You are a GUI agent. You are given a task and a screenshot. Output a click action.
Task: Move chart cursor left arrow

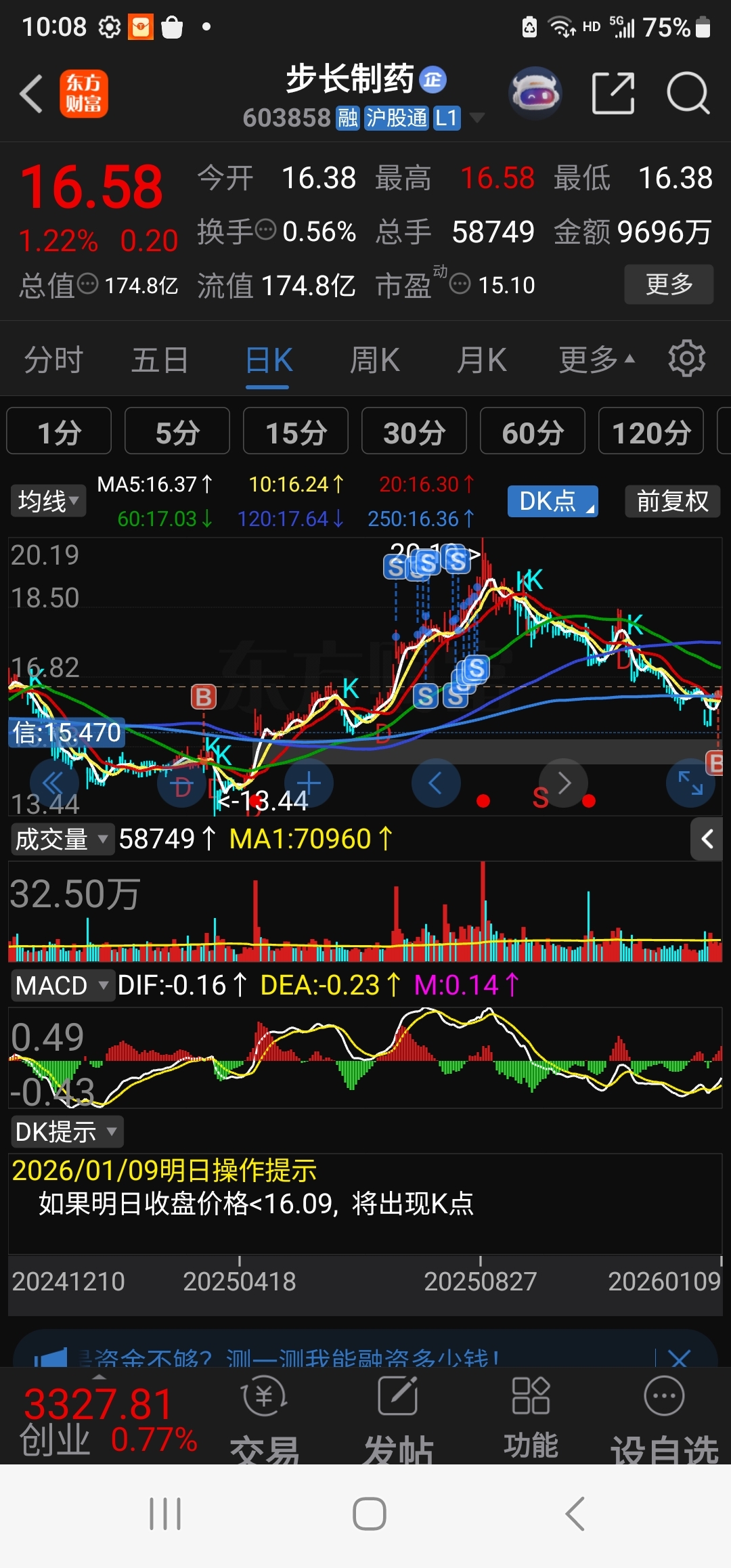click(x=436, y=783)
